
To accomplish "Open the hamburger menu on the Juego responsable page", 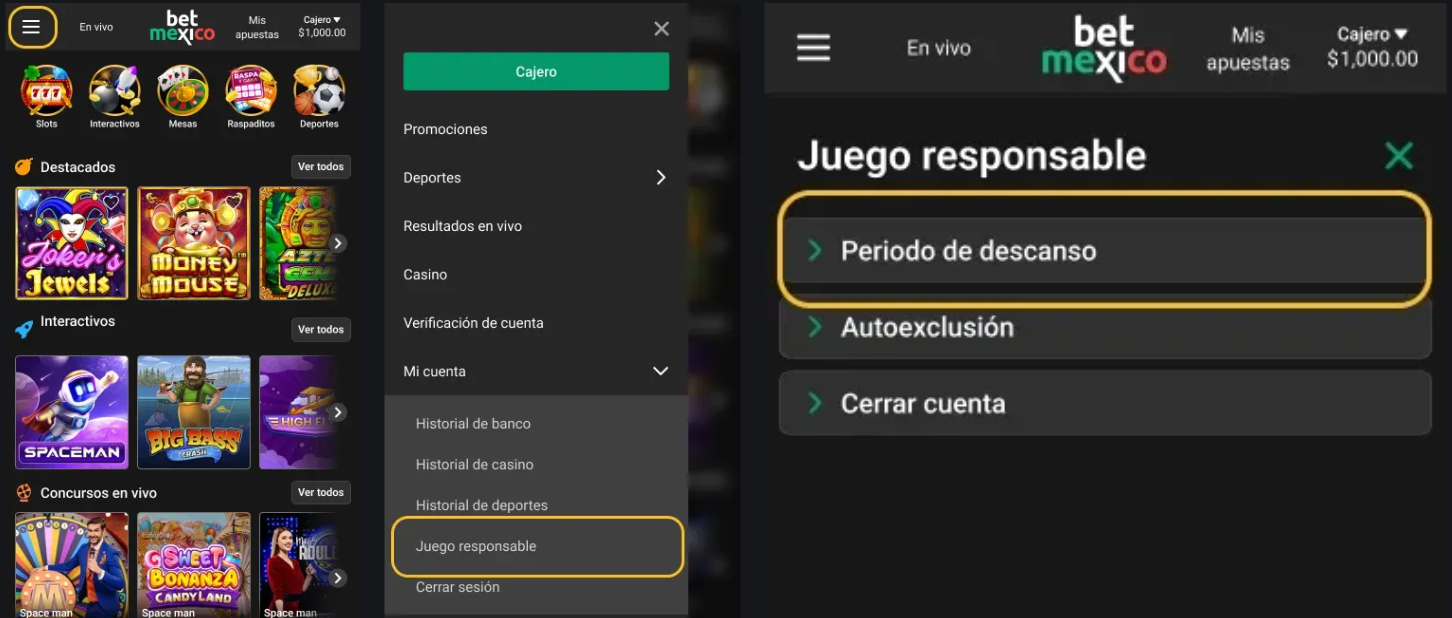I will click(x=814, y=47).
